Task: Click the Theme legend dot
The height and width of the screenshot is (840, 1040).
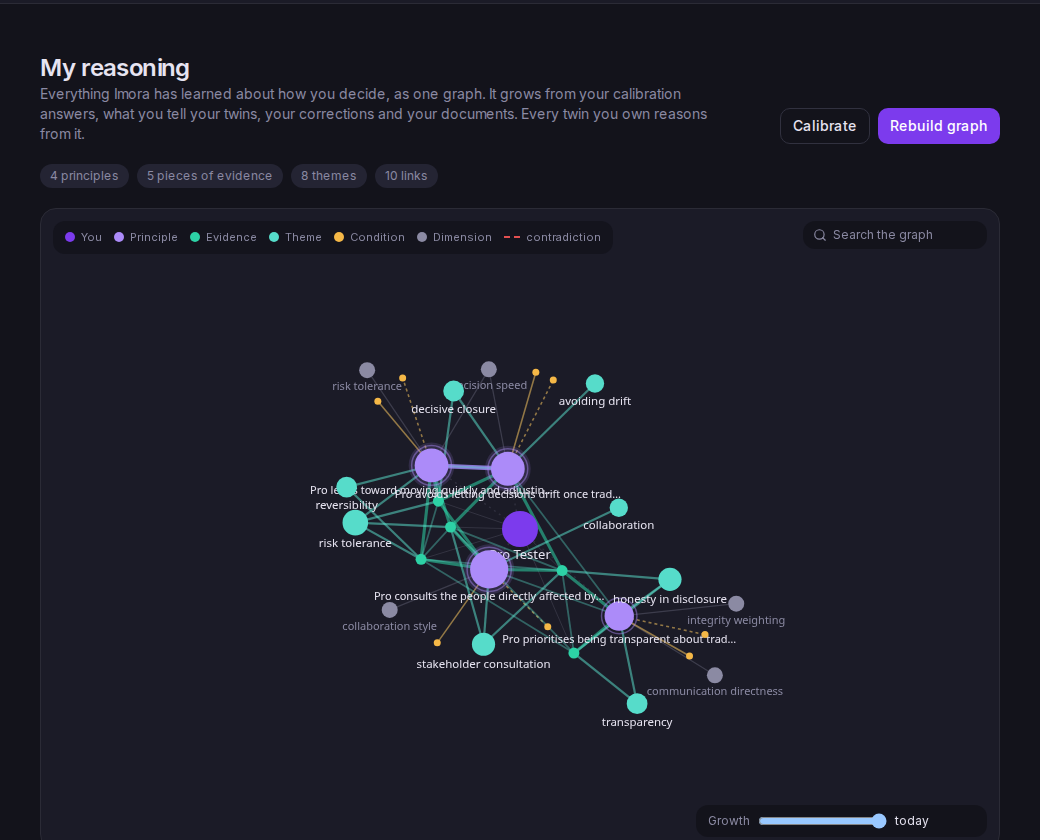Action: (x=274, y=237)
